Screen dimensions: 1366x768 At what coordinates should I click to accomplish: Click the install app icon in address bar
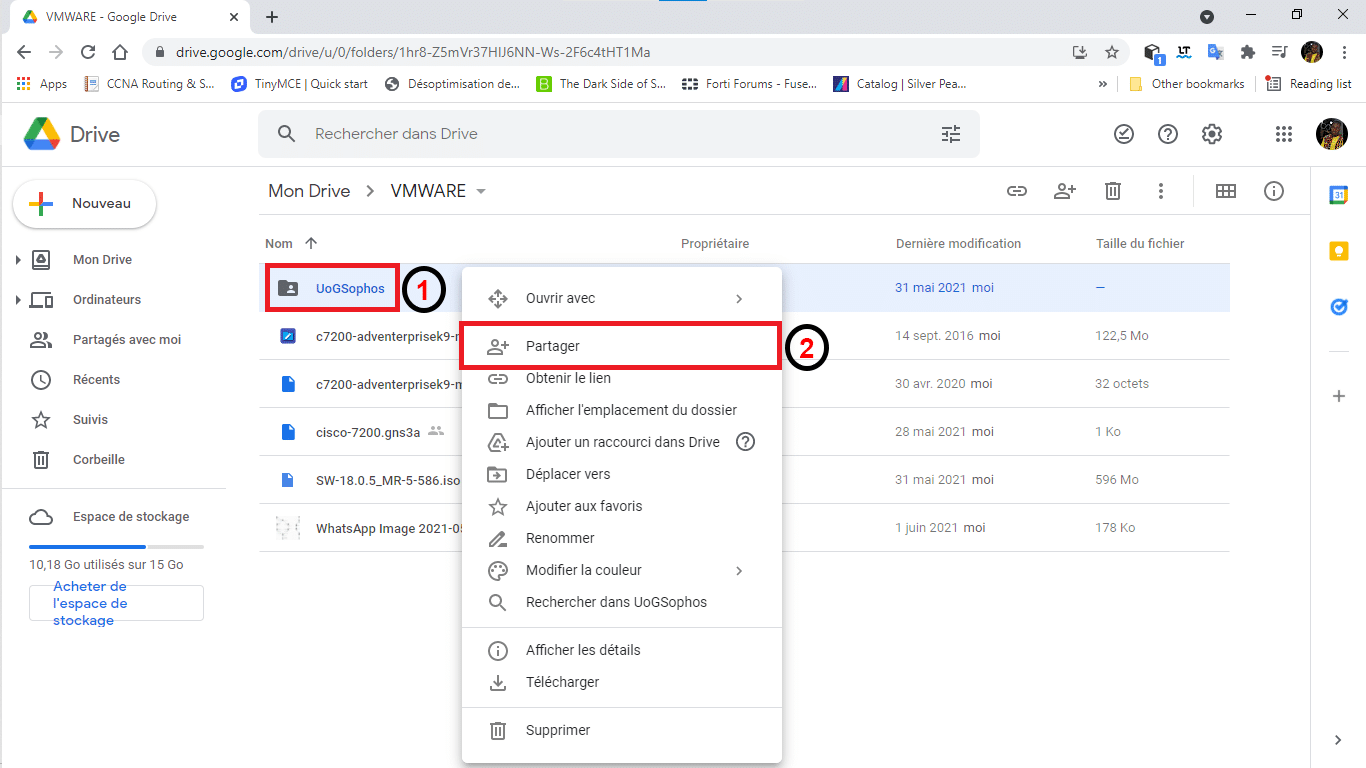tap(1080, 52)
